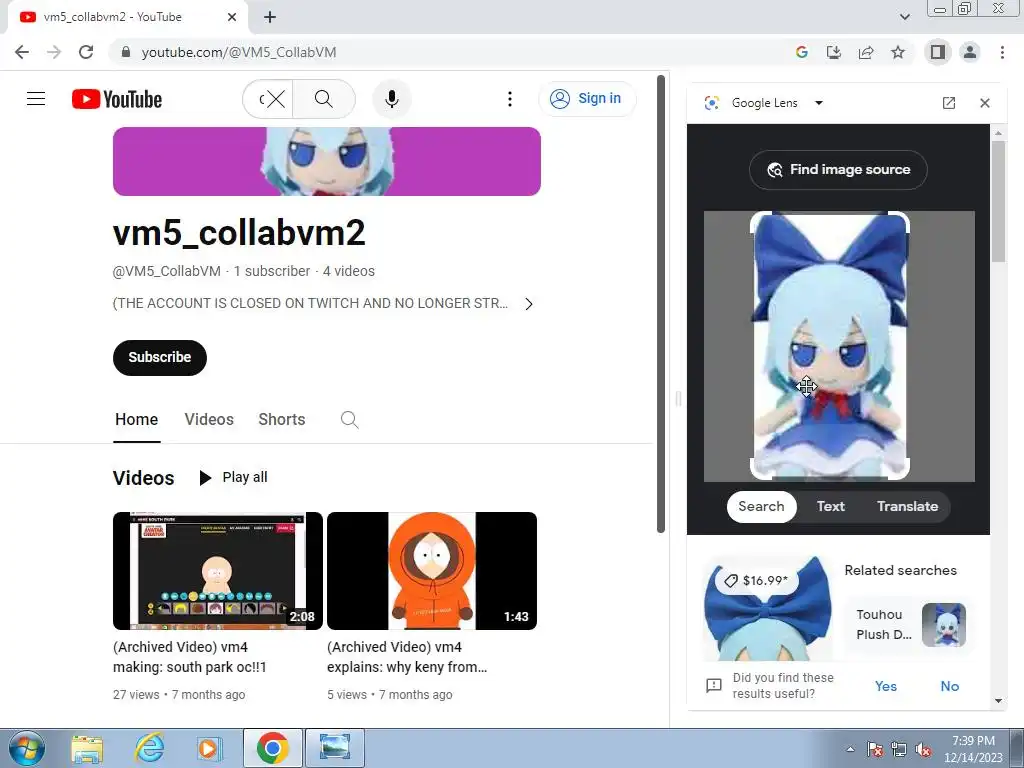Open YouTube hamburger guide menu
The height and width of the screenshot is (768, 1024).
[x=36, y=99]
